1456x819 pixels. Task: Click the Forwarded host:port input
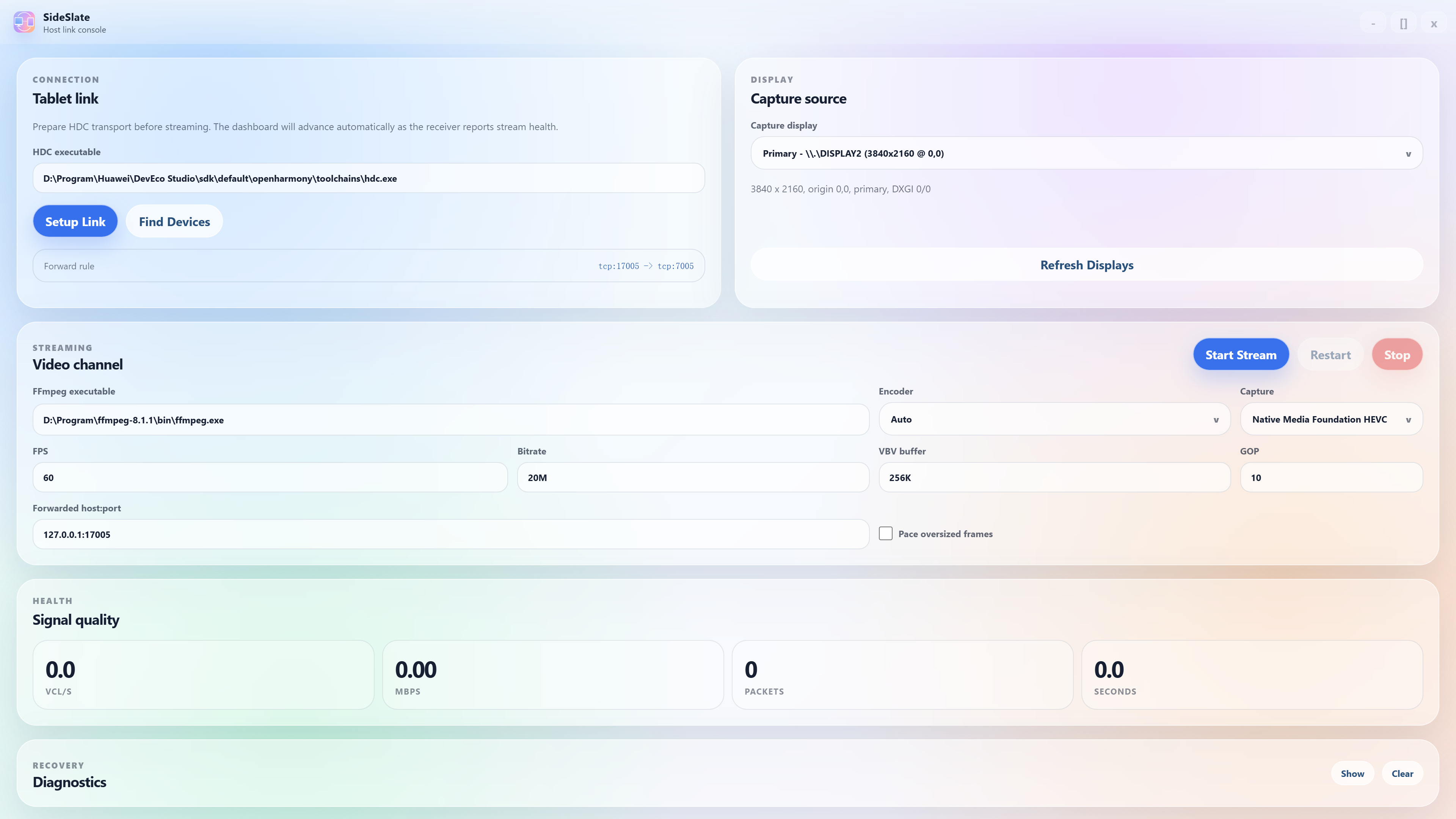coord(450,534)
